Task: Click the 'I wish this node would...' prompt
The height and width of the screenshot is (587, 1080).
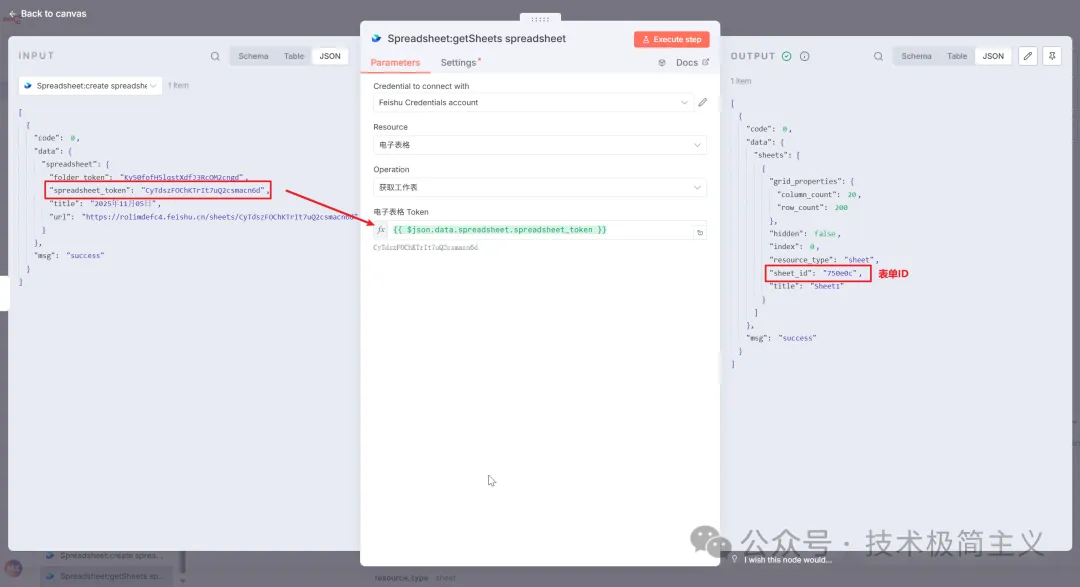Action: pyautogui.click(x=787, y=560)
